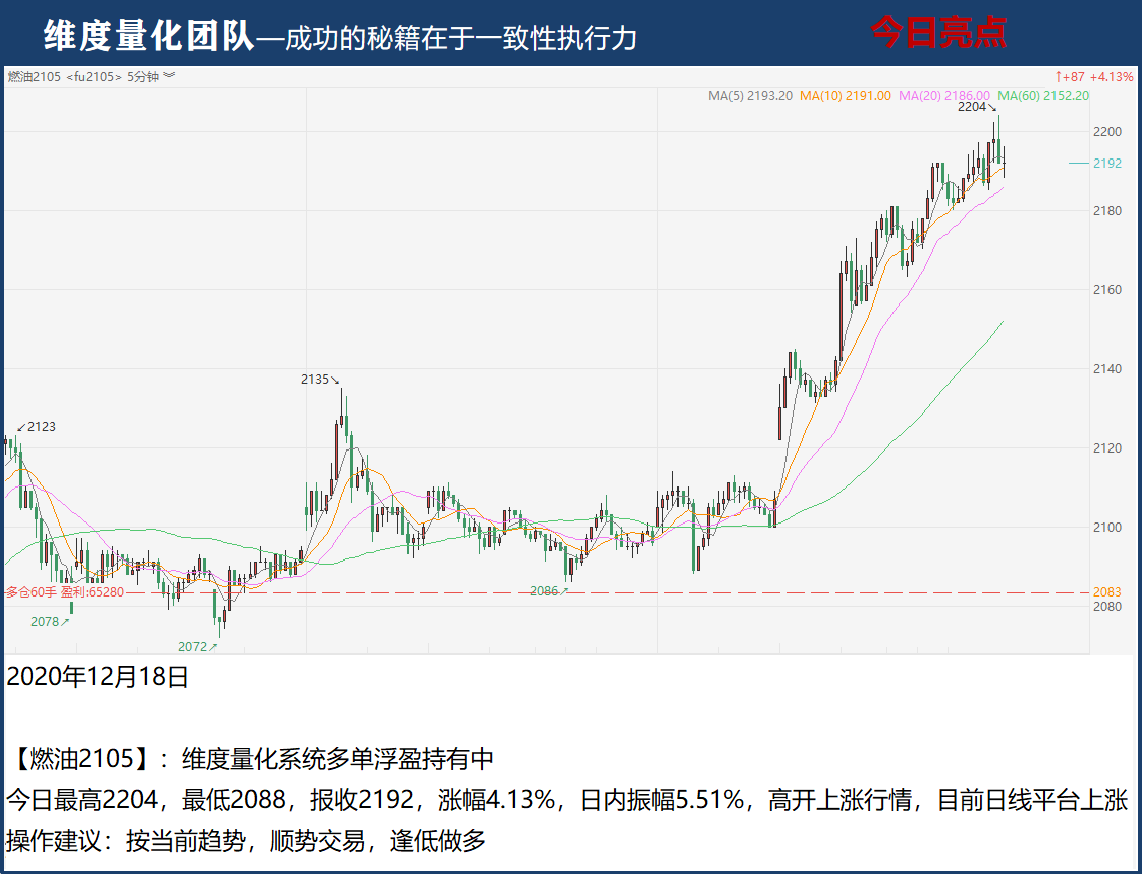Viewport: 1142px width, 874px height.
Task: Click the 2204 high price marker
Action: click(972, 106)
